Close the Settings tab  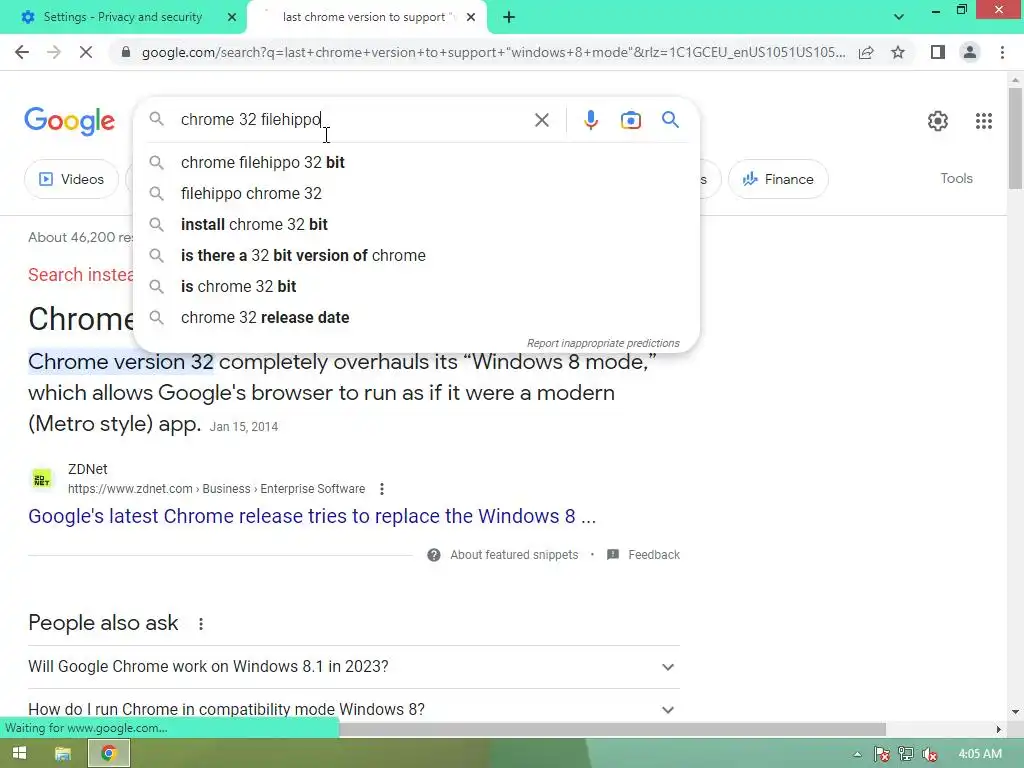click(x=232, y=17)
